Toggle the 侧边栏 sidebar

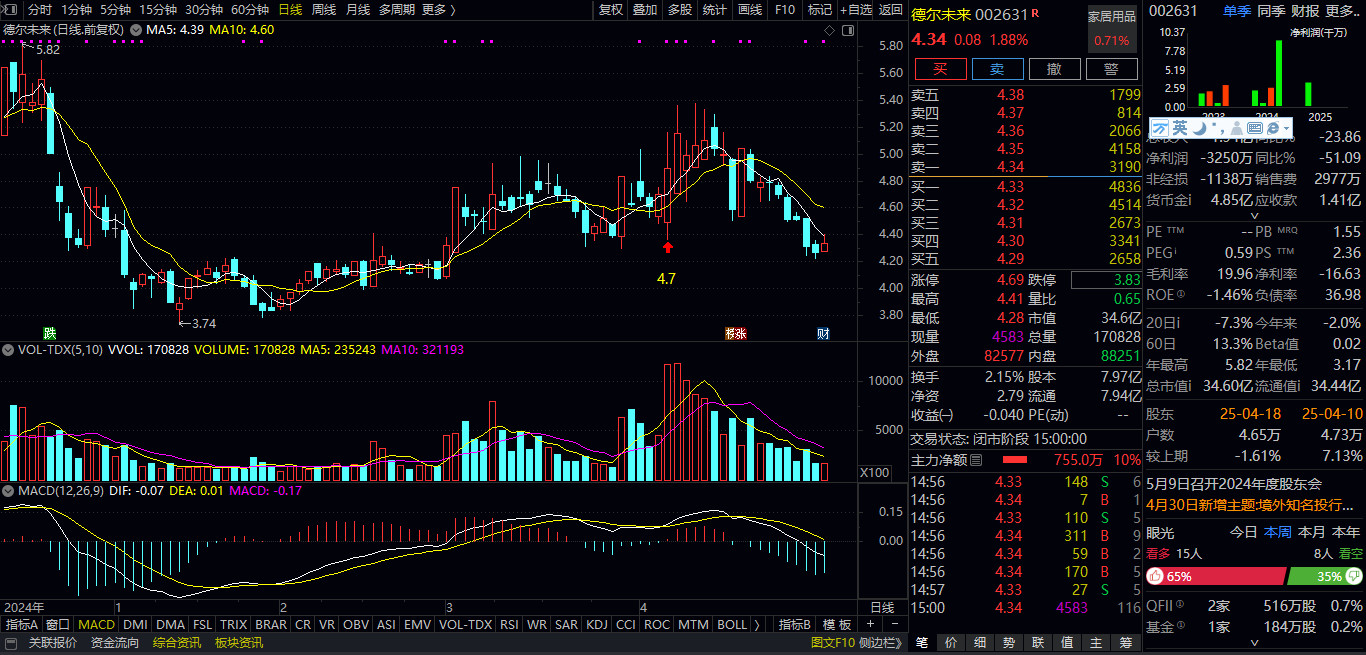[881, 643]
